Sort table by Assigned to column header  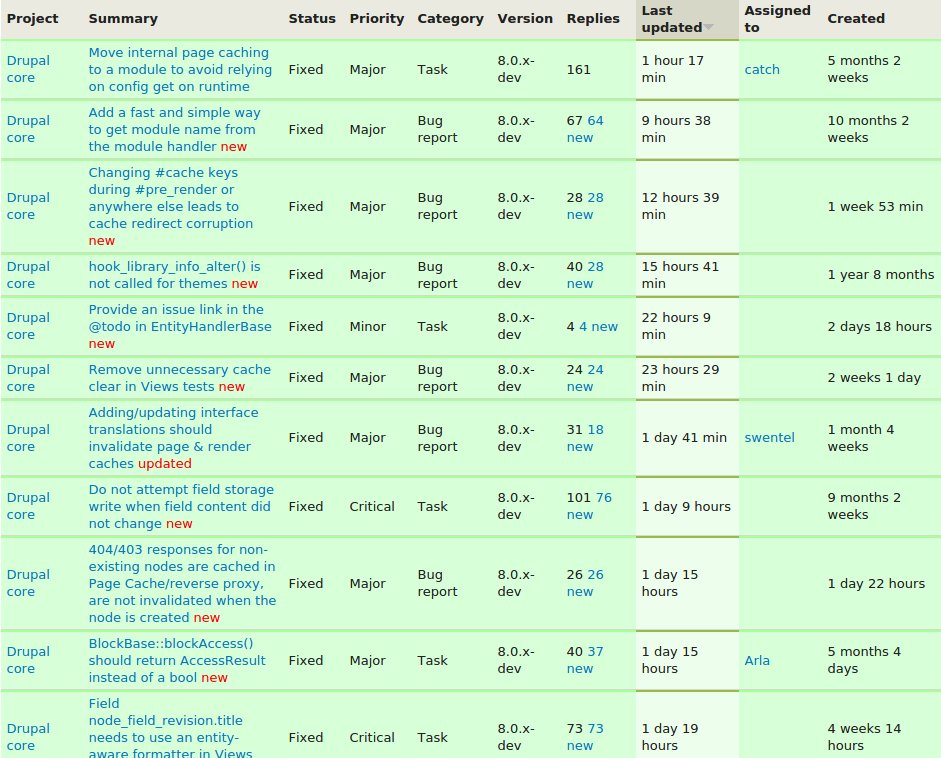click(777, 19)
